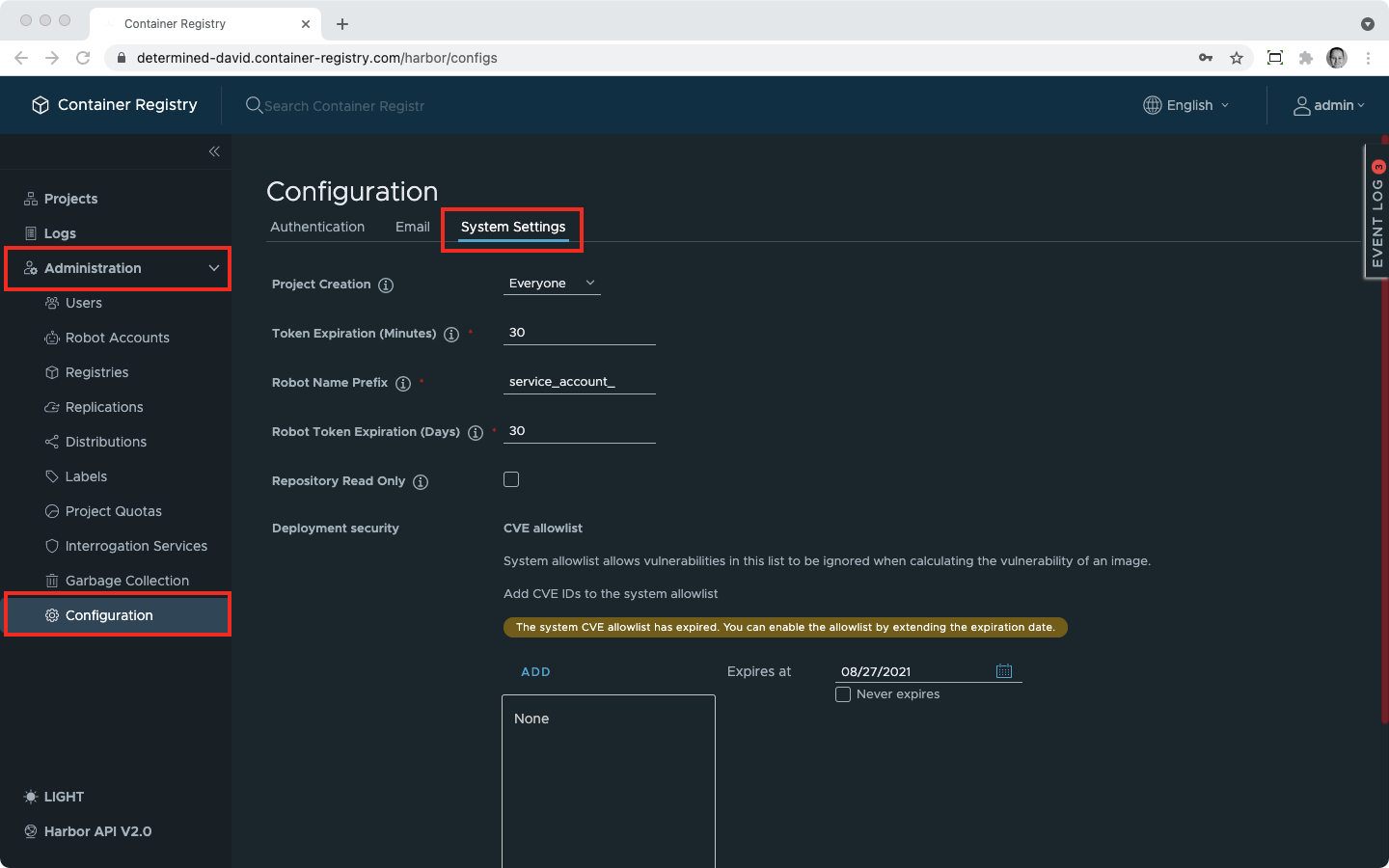Click the CVE allowlist box showing None
Viewport: 1389px width, 868px height.
tap(609, 781)
